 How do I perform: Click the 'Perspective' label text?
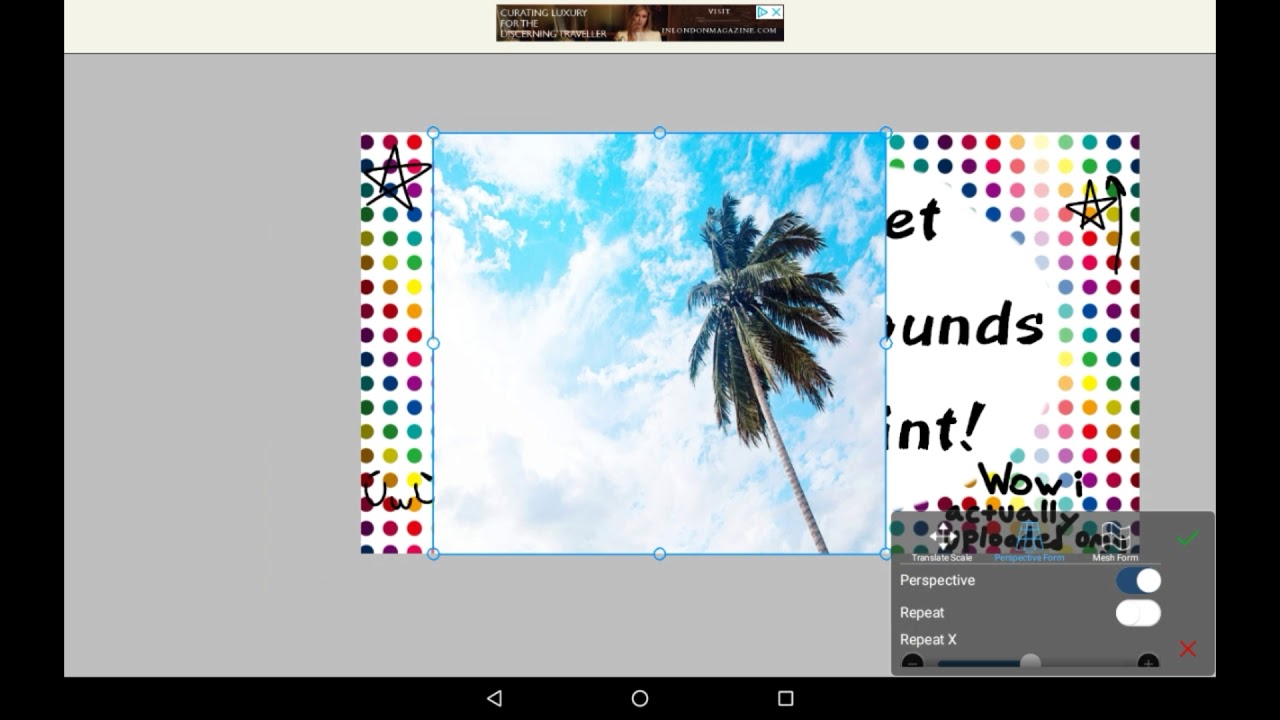(x=937, y=580)
